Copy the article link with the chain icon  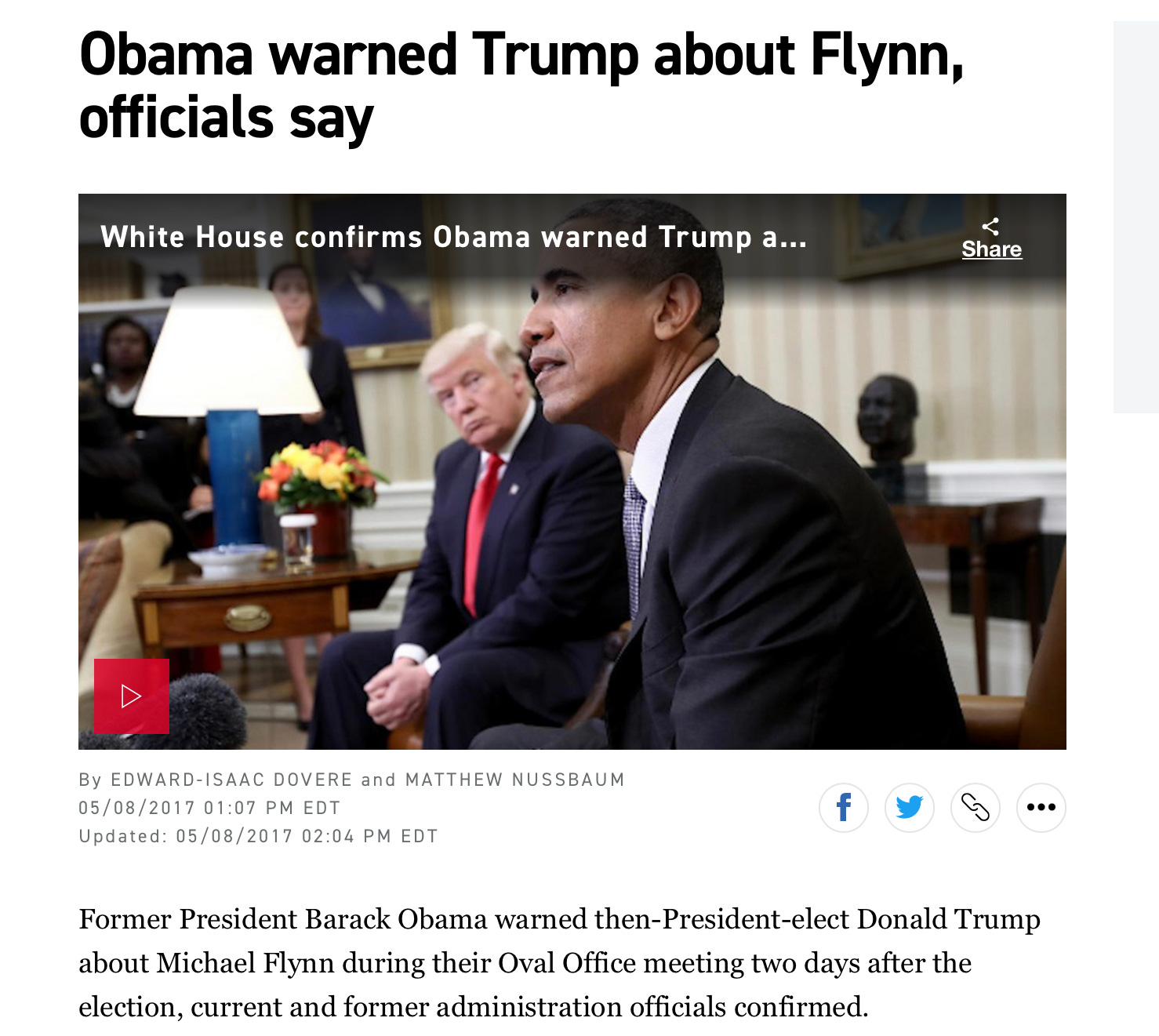click(x=976, y=807)
